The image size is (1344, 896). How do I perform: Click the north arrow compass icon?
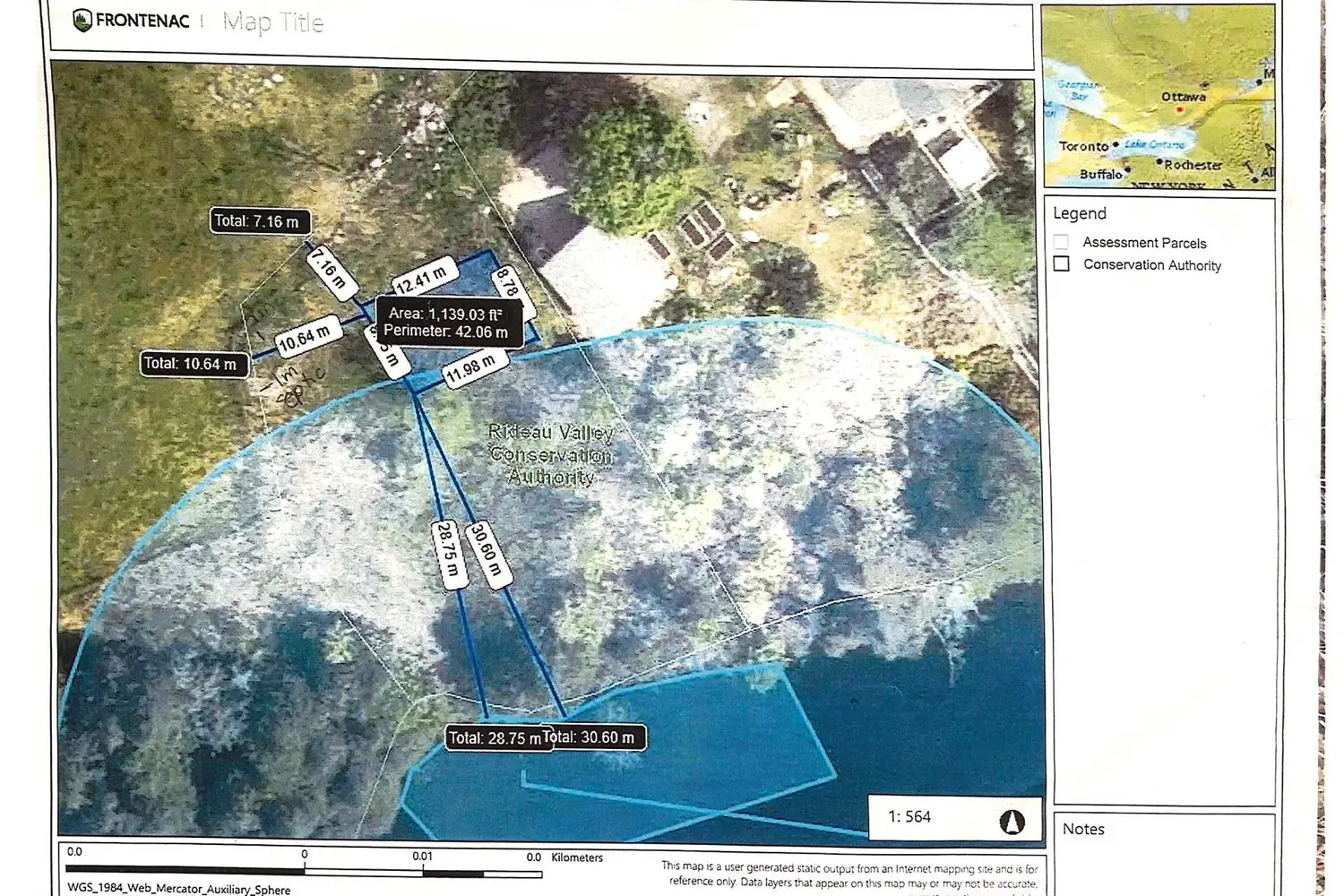(1012, 821)
